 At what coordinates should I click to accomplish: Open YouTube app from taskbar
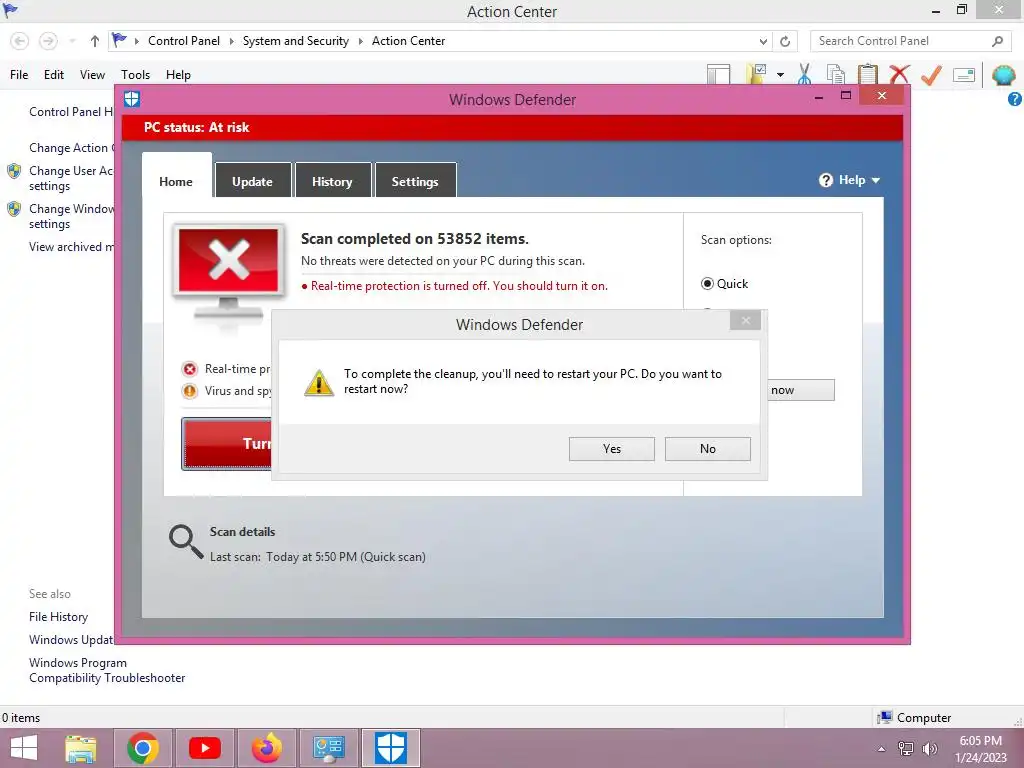click(204, 748)
